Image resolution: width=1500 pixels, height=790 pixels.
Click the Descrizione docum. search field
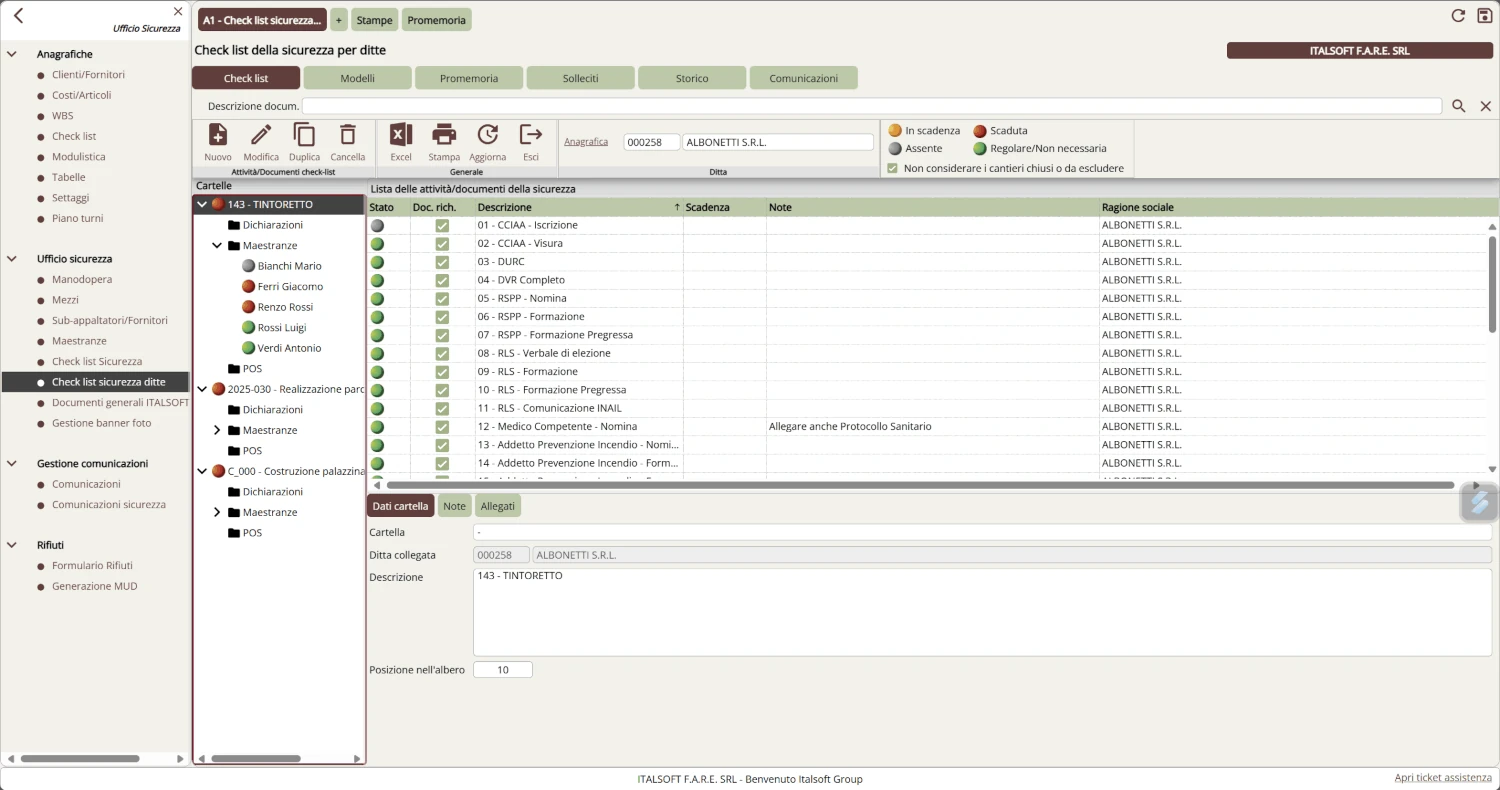point(870,106)
